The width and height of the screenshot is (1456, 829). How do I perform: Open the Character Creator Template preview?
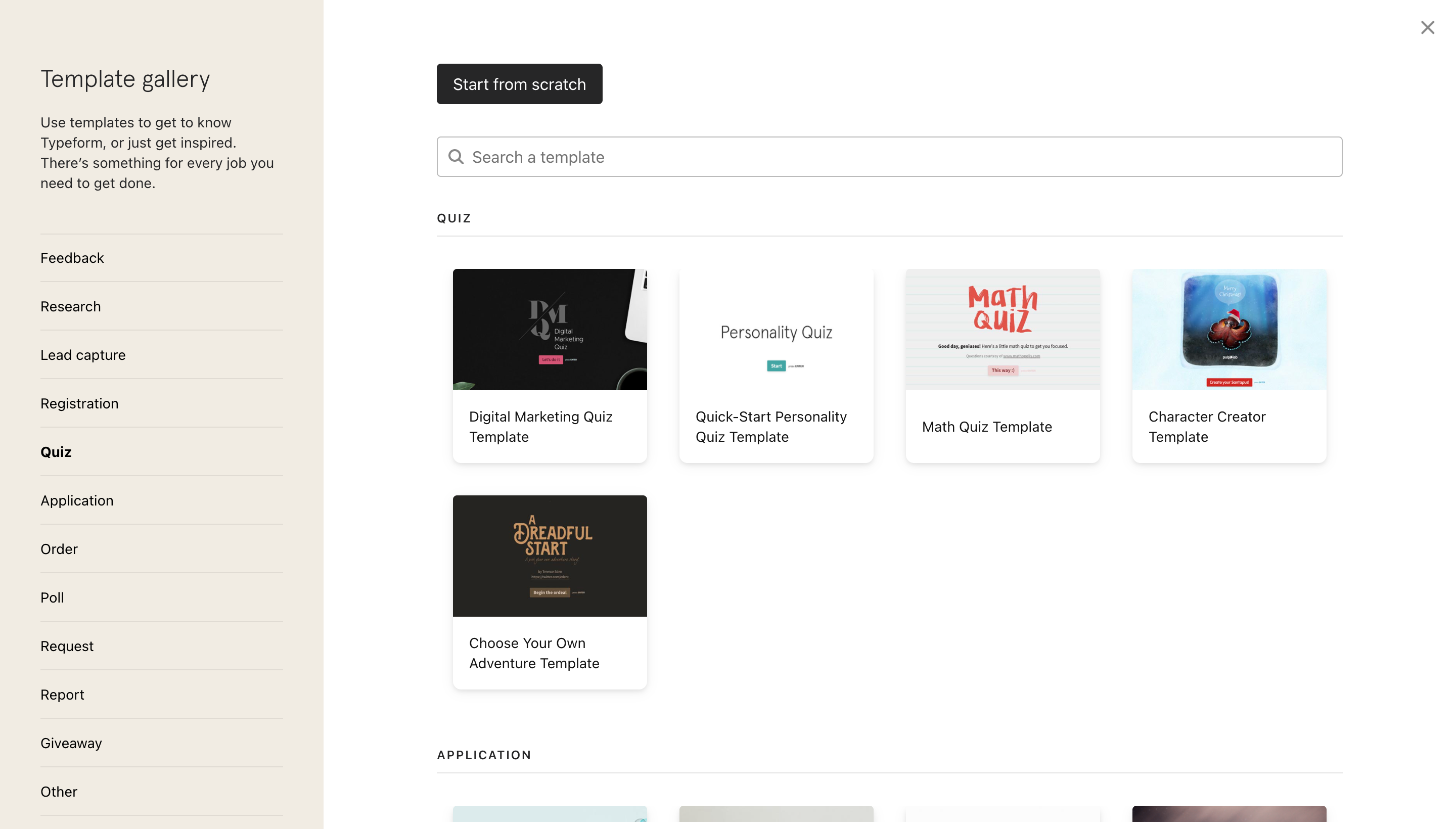[1229, 329]
